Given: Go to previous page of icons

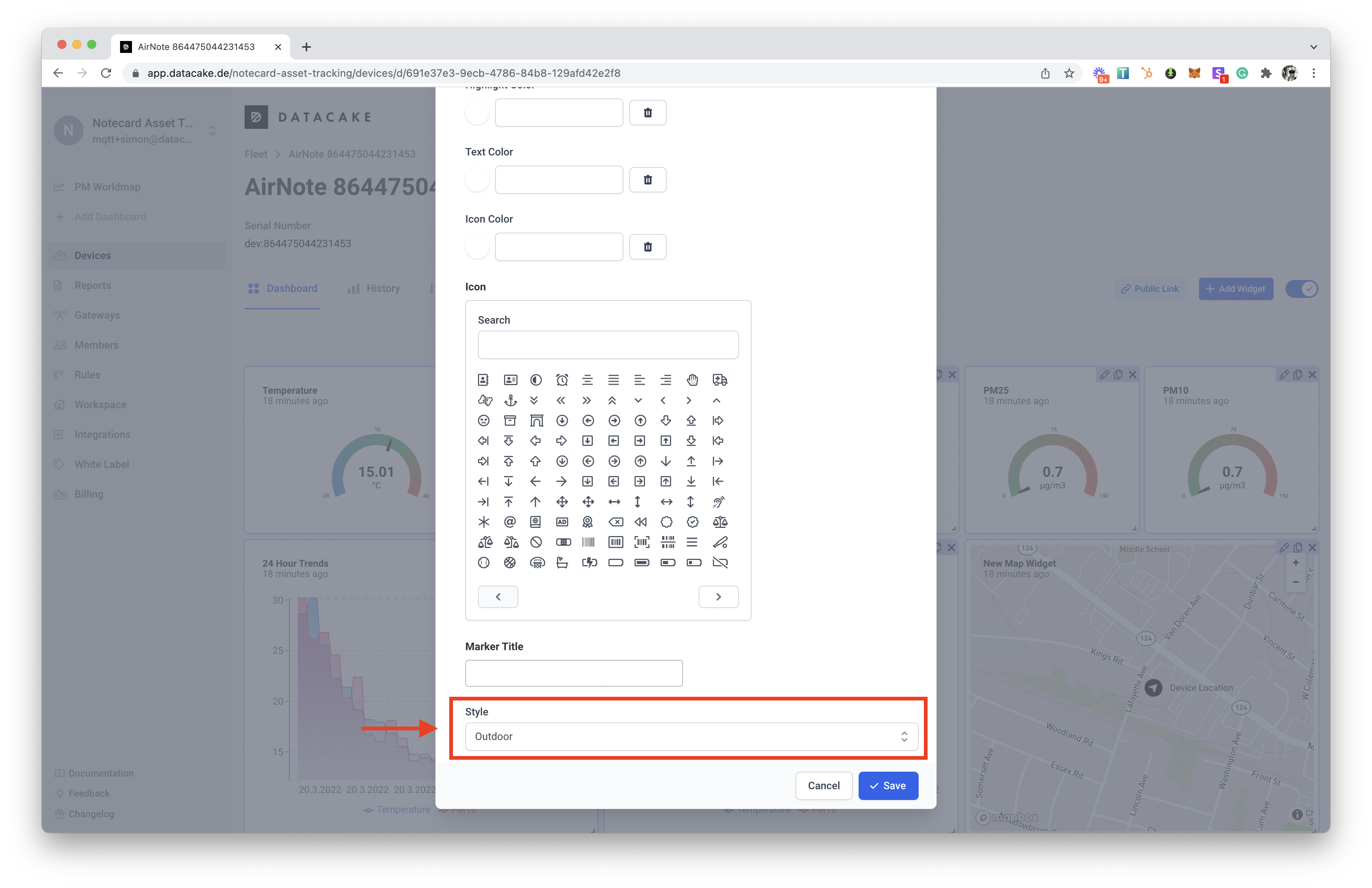Looking at the screenshot, I should (x=497, y=596).
